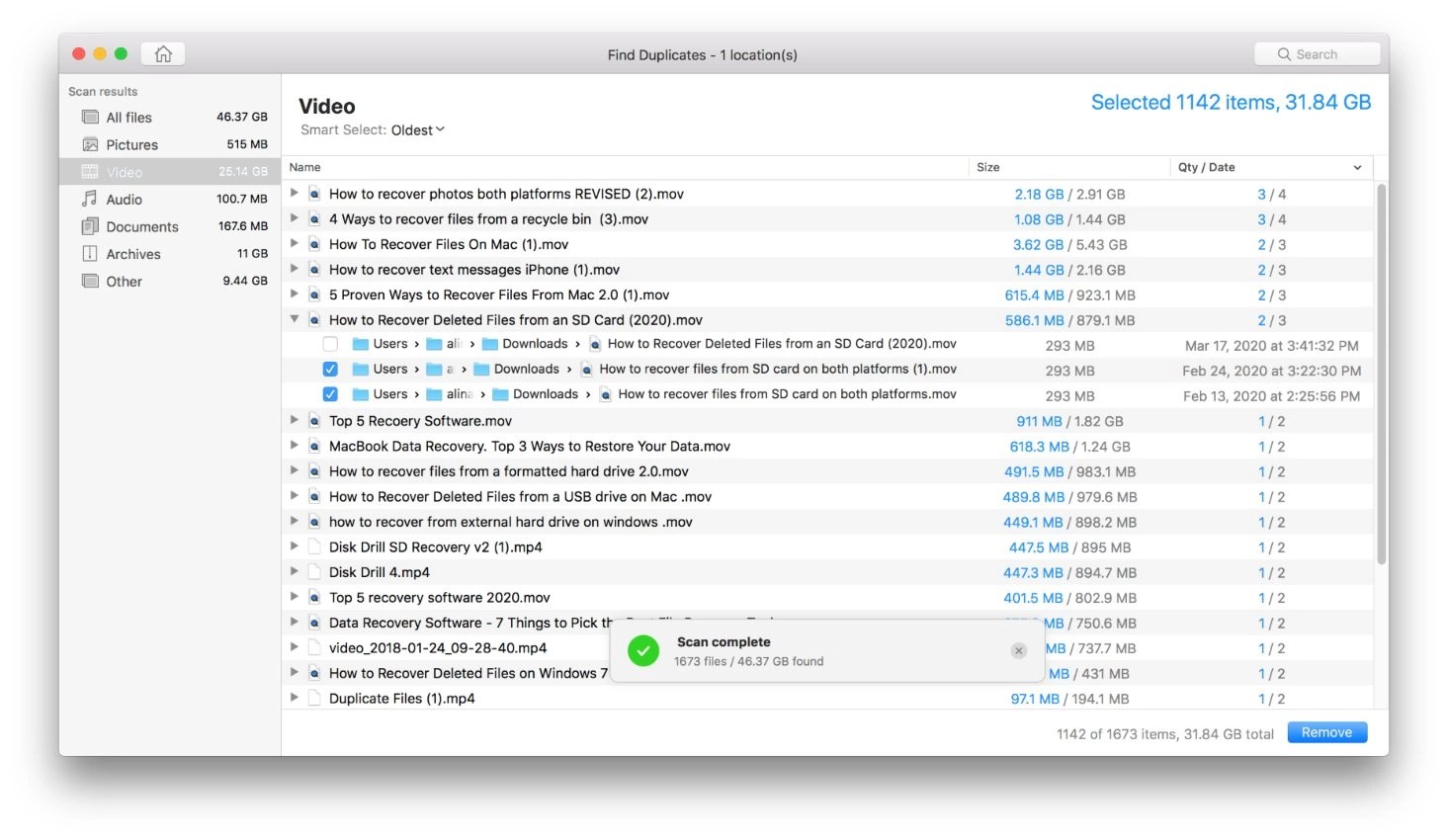
Task: Click the Search field in the title bar
Action: tap(1317, 53)
